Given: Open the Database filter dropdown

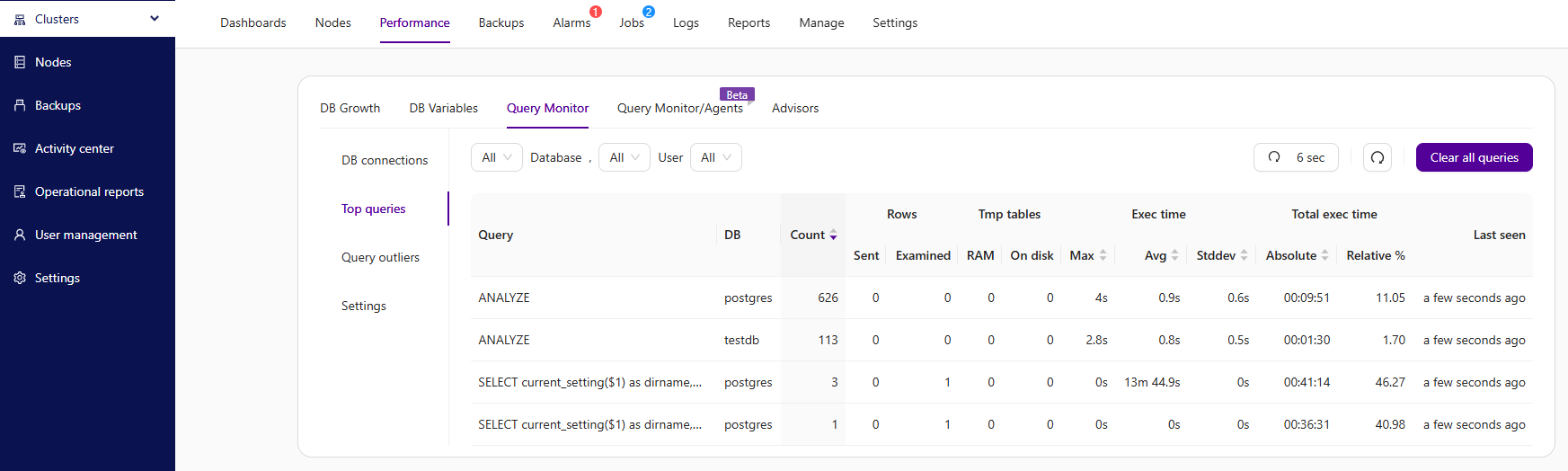Looking at the screenshot, I should click(x=624, y=157).
